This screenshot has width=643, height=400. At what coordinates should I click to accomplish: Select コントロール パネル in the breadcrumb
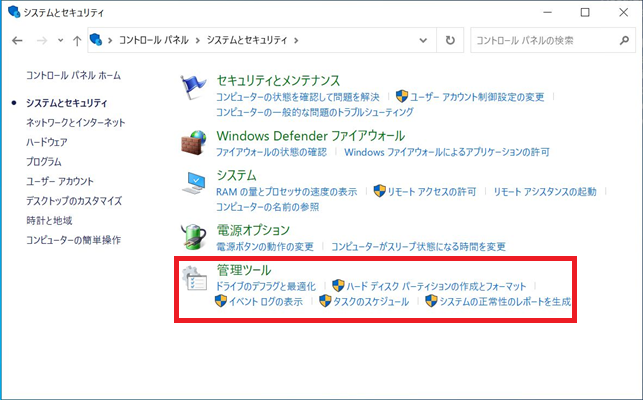pos(154,40)
